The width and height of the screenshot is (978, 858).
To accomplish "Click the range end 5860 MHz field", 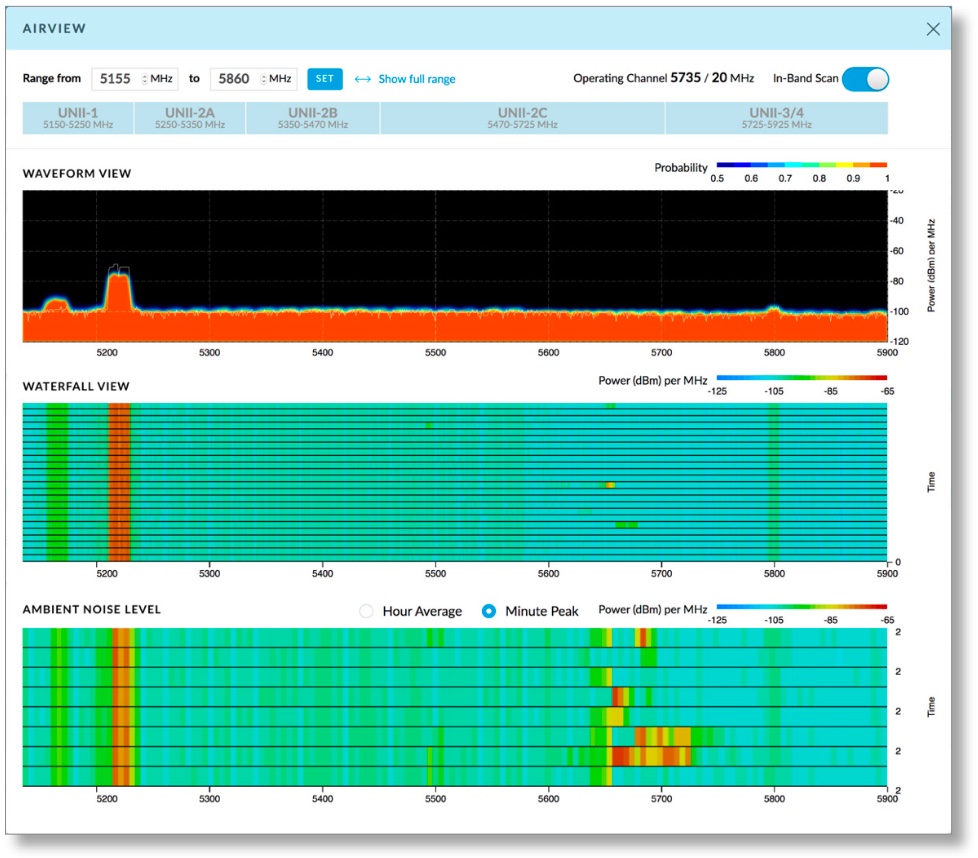I will point(234,79).
